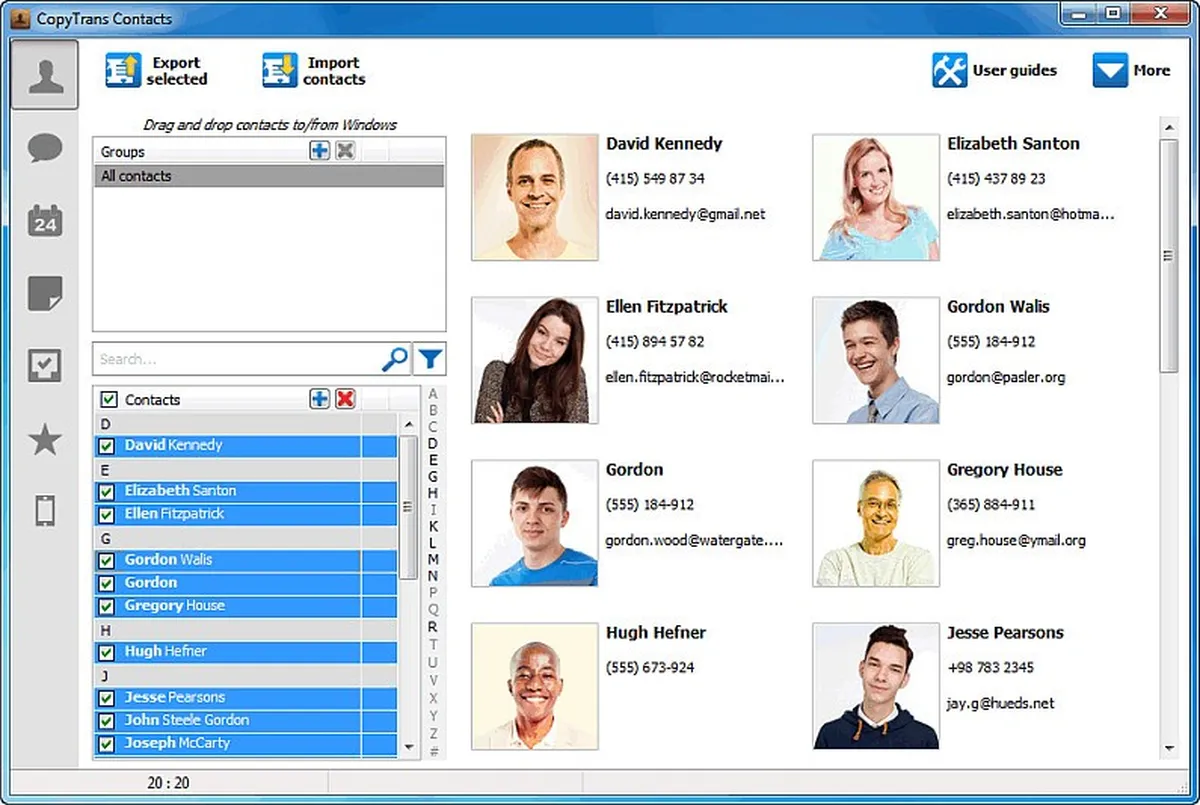Uncheck Ellen Fitzpatrick checkbox
Image resolution: width=1200 pixels, height=805 pixels.
[107, 515]
